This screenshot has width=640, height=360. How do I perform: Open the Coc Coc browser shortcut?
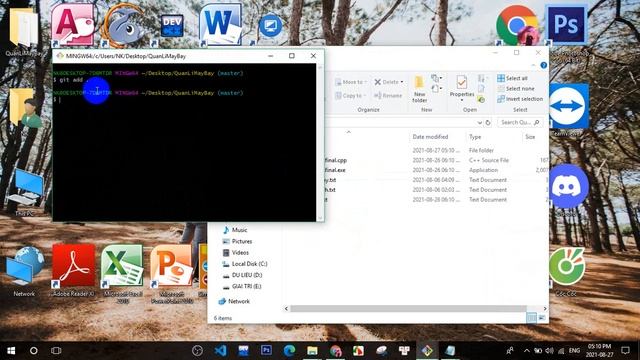tap(567, 266)
